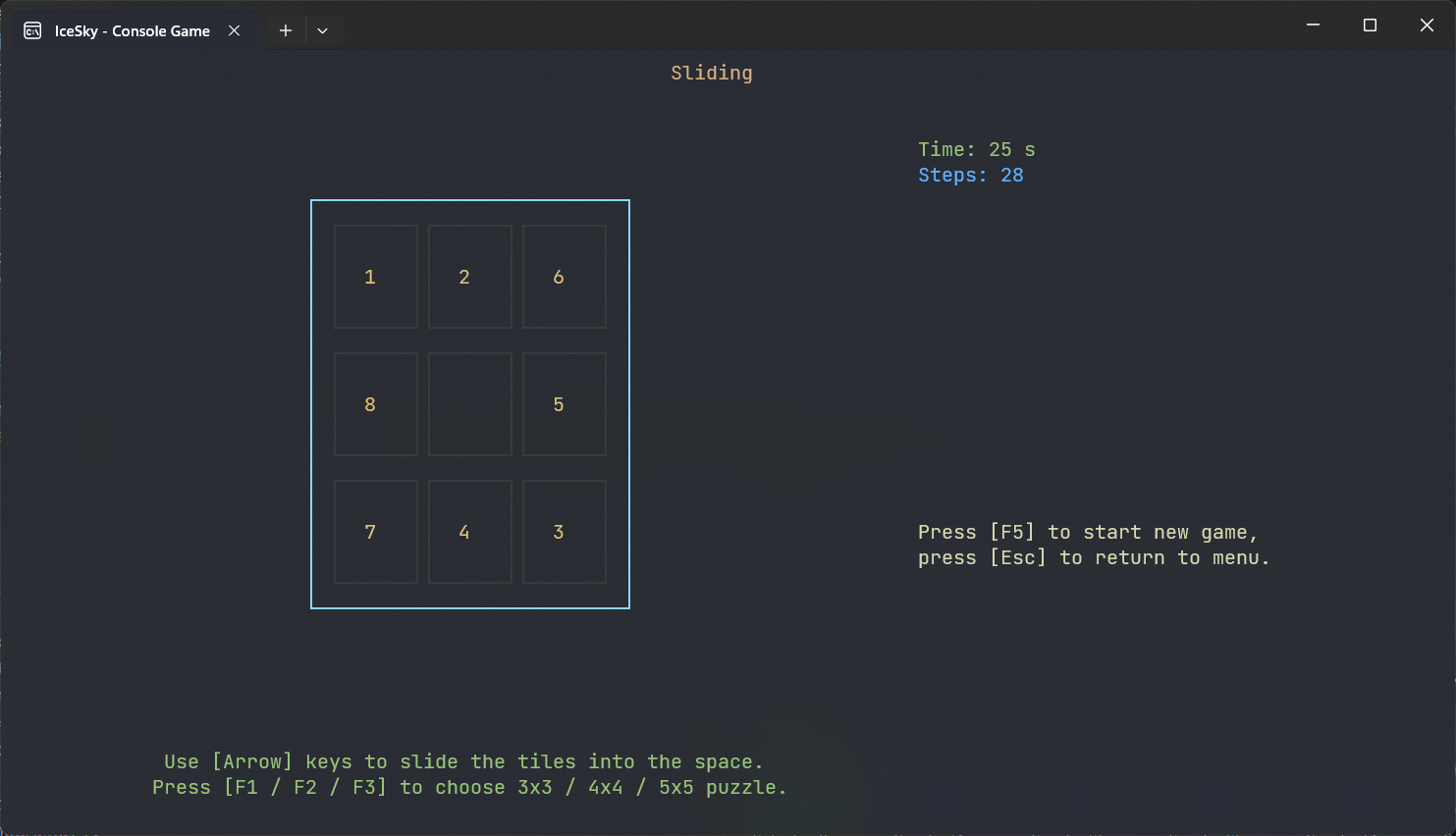Click puzzle tile number 3
This screenshot has height=836, width=1456.
point(565,532)
